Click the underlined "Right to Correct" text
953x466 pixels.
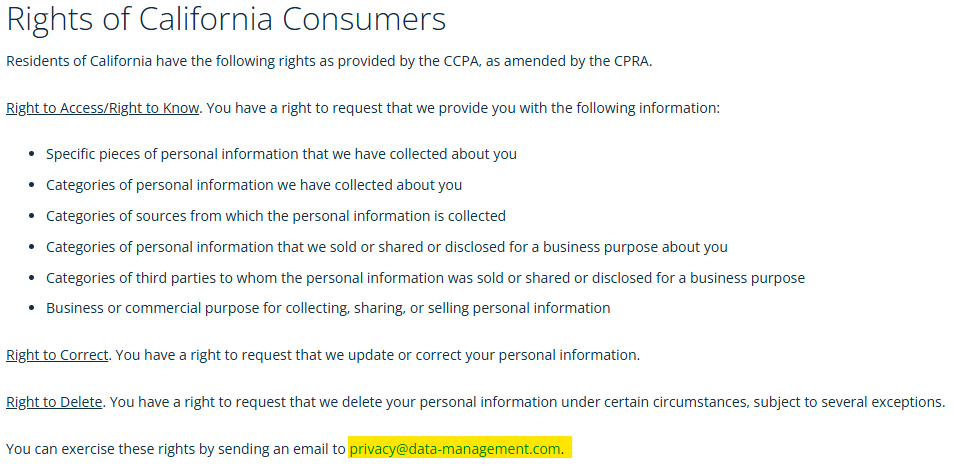coord(56,355)
